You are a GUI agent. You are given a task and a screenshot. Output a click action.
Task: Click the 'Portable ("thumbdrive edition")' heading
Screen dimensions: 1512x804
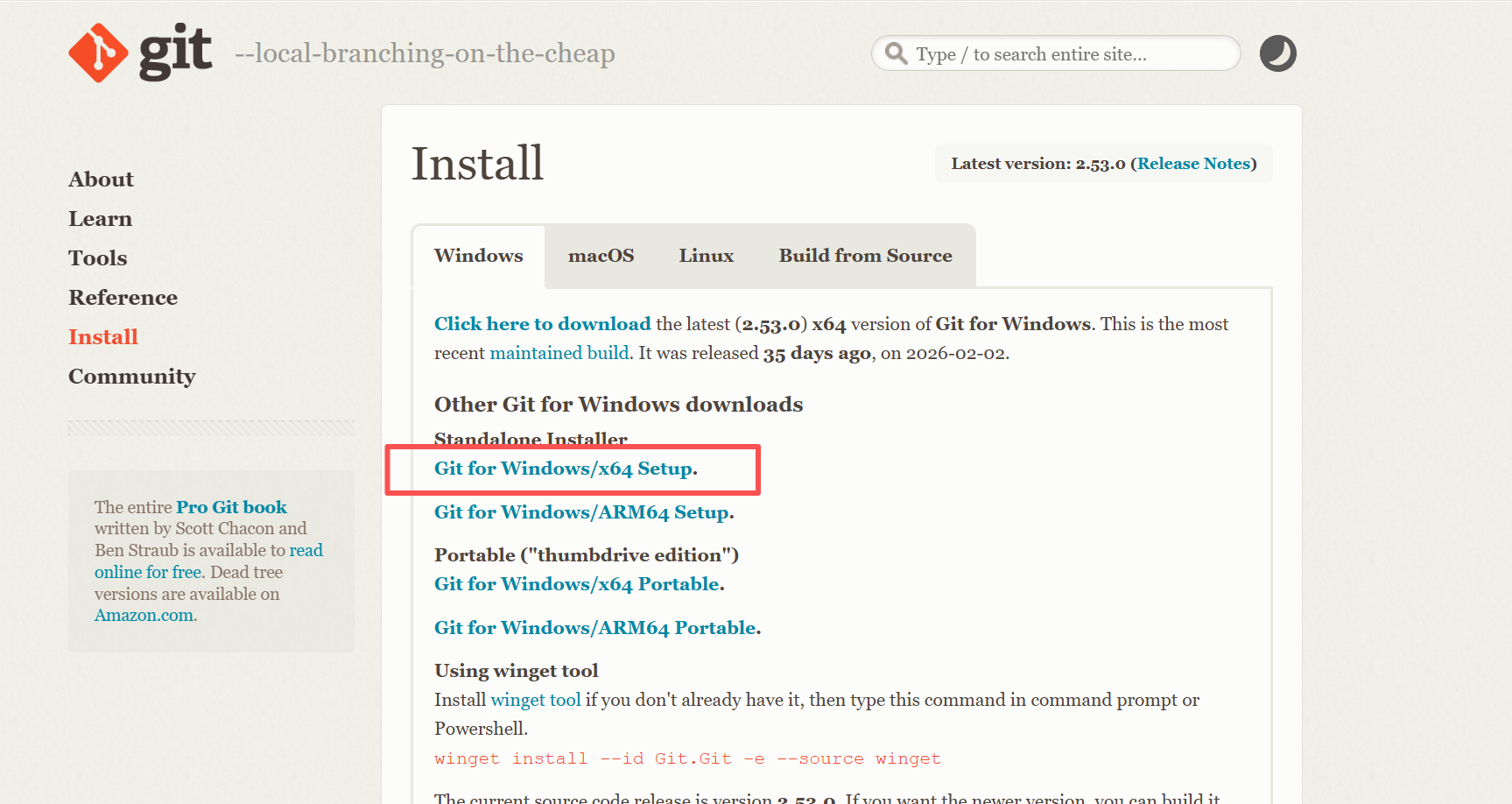point(587,555)
